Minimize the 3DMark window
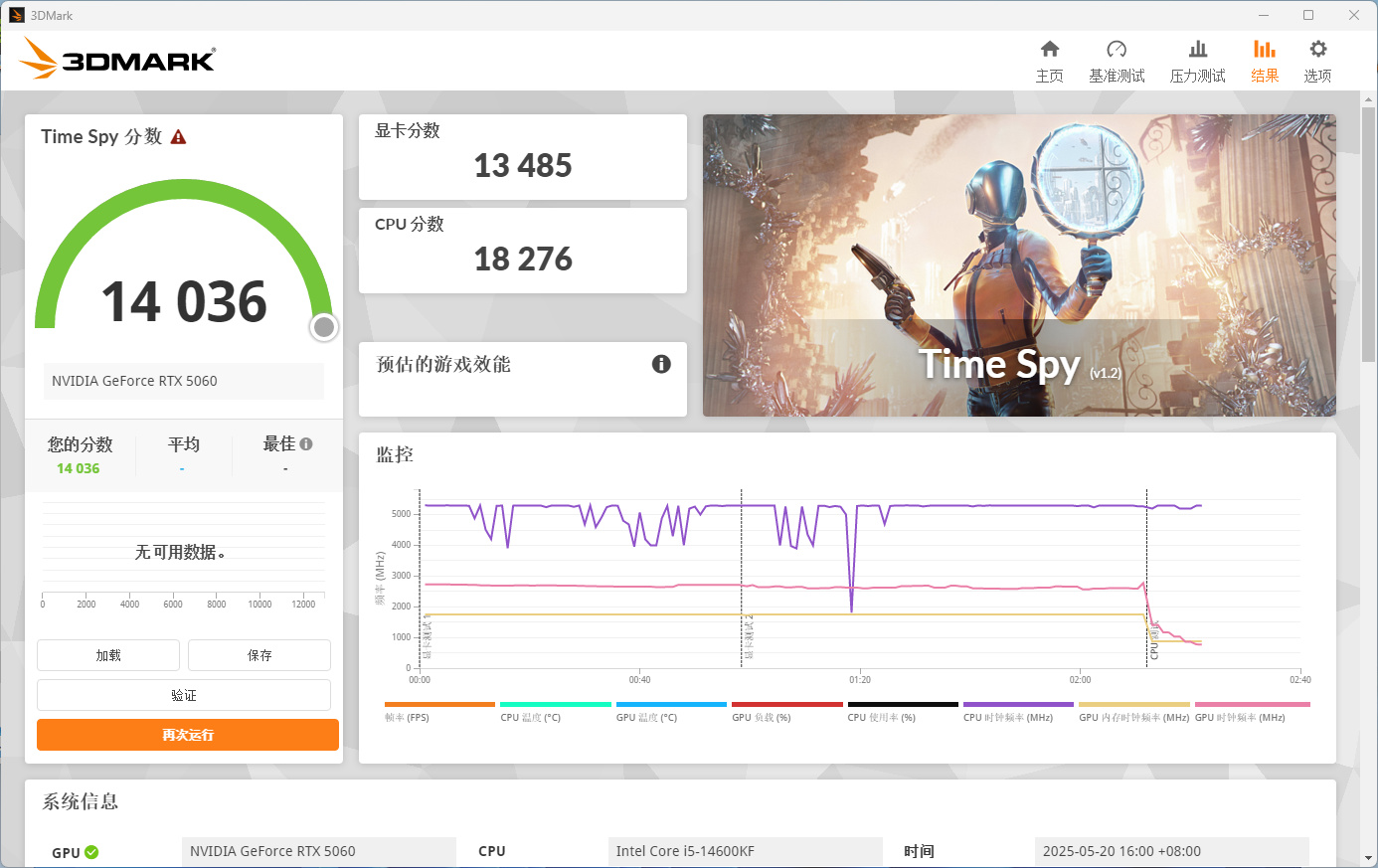Image resolution: width=1378 pixels, height=868 pixels. (x=1264, y=15)
